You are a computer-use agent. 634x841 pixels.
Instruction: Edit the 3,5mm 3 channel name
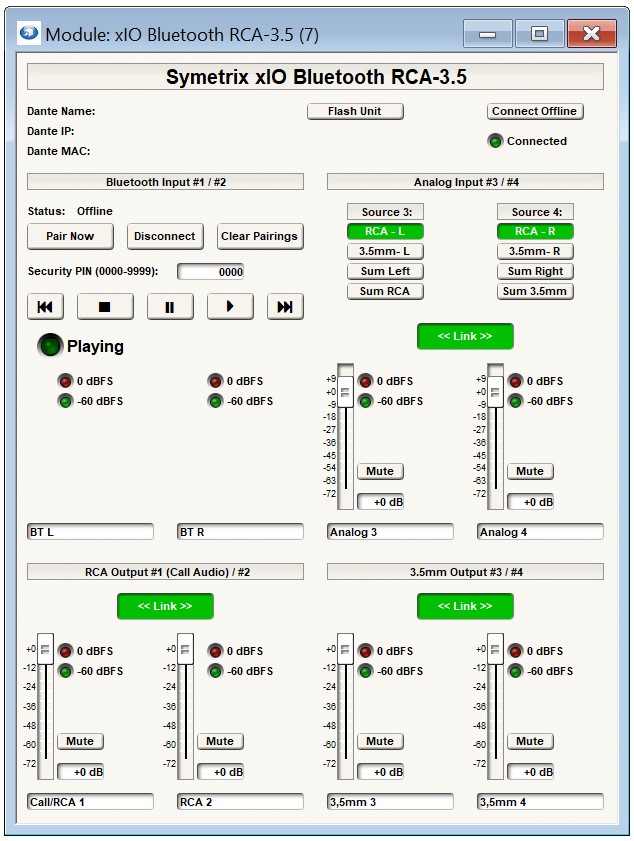390,802
